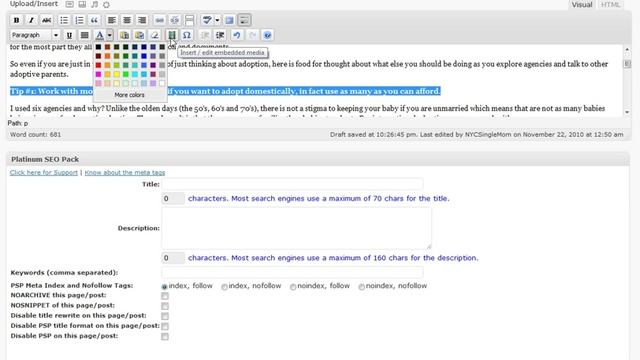Click the editor scrollbar down arrow
Viewport: 640px width, 360px height.
[x=627, y=112]
